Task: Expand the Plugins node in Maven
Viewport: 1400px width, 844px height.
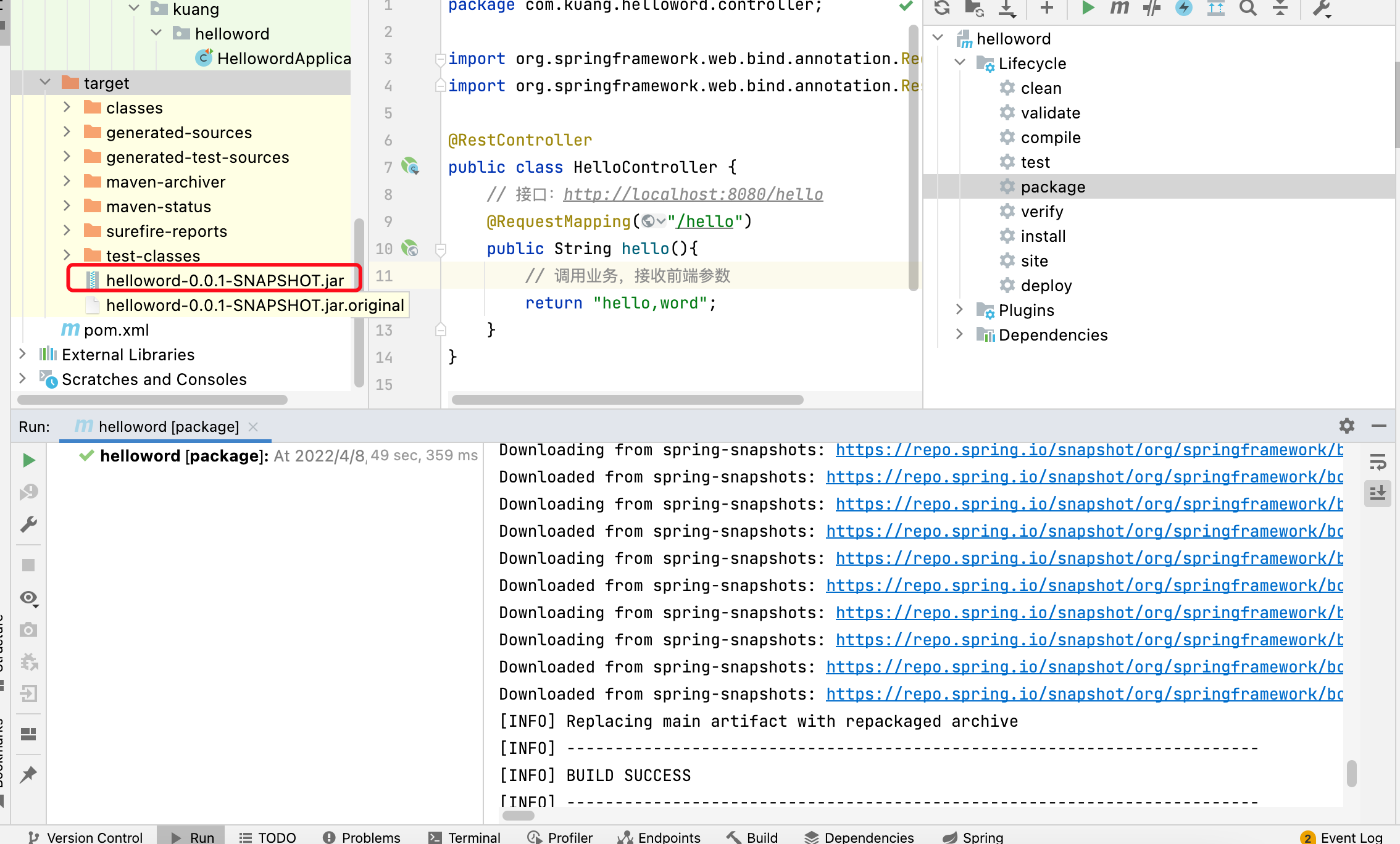Action: click(959, 310)
